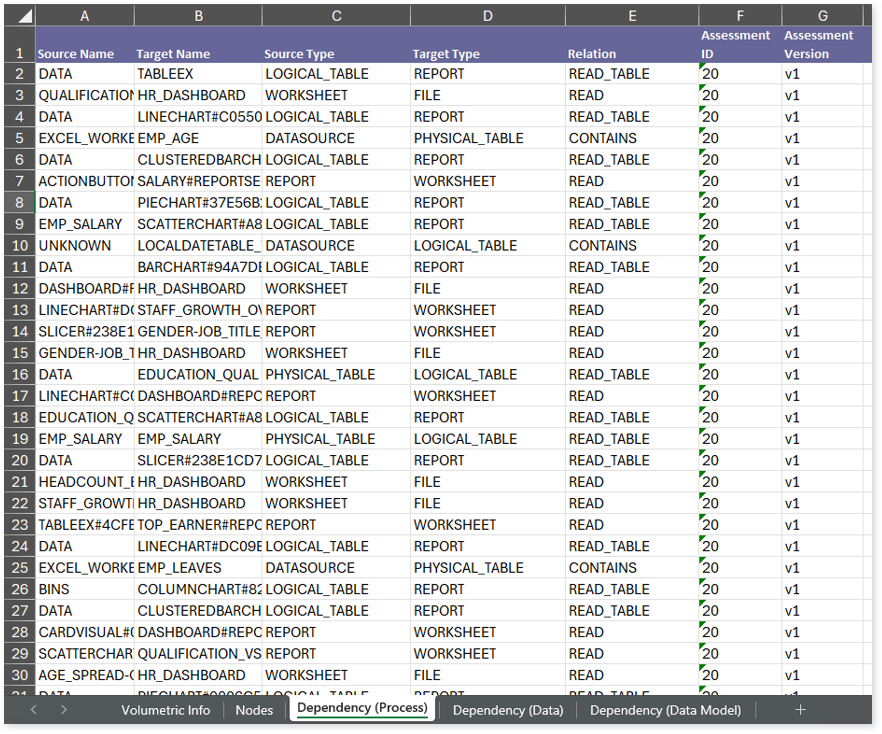Click the next sheet navigation arrow

(64, 710)
